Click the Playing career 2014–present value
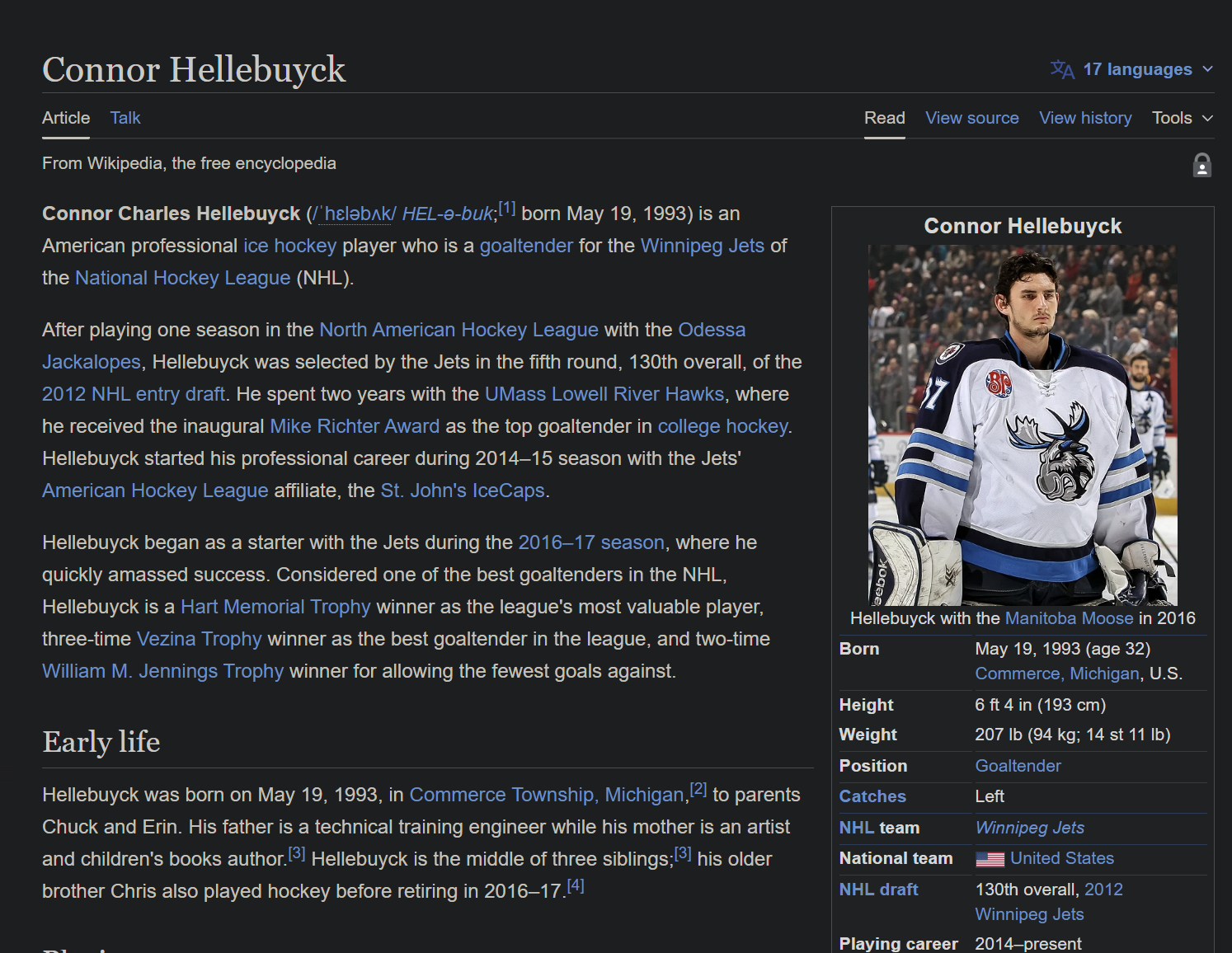The width and height of the screenshot is (1232, 953). (x=1028, y=944)
